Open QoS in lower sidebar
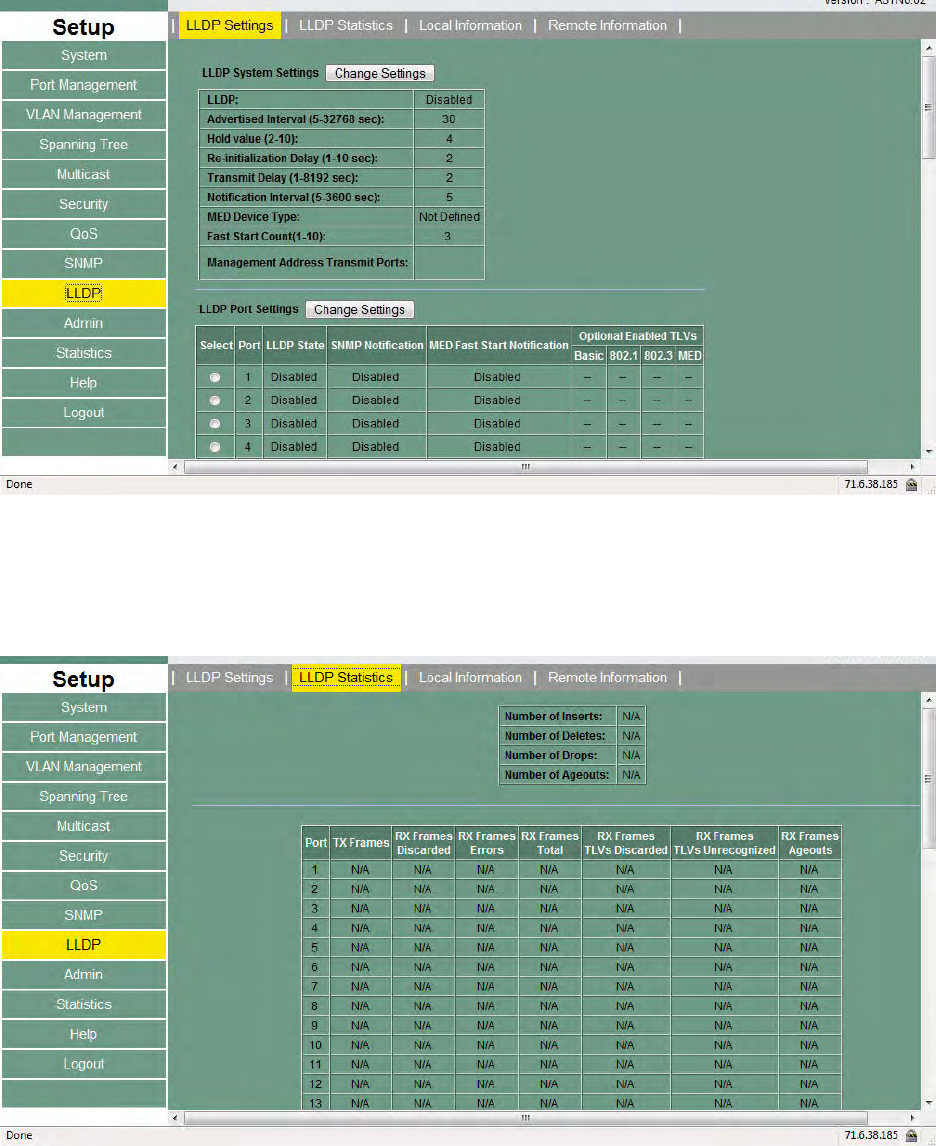Image resolution: width=936 pixels, height=1146 pixels. pos(84,886)
